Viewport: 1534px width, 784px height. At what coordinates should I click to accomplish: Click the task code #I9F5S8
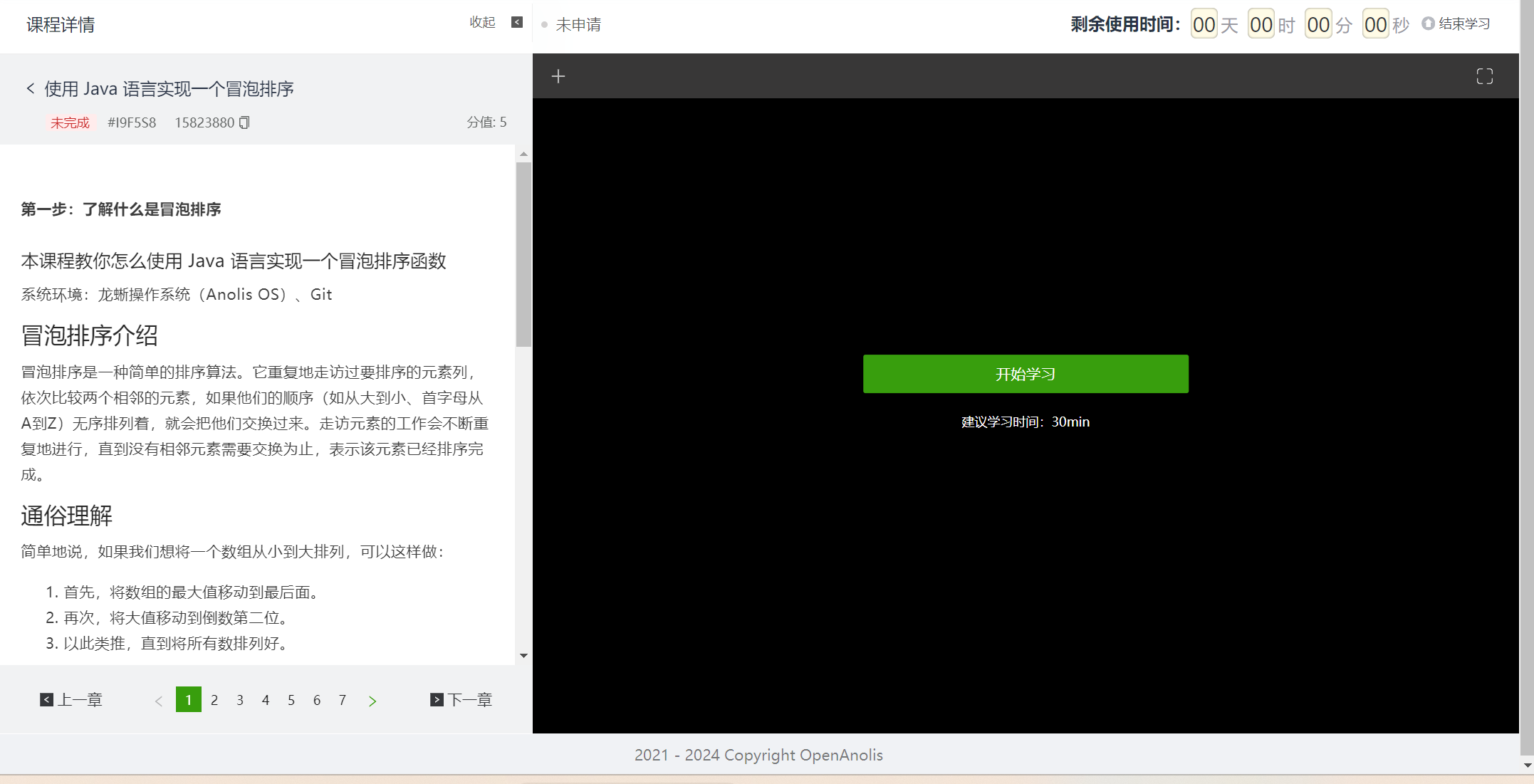[132, 122]
